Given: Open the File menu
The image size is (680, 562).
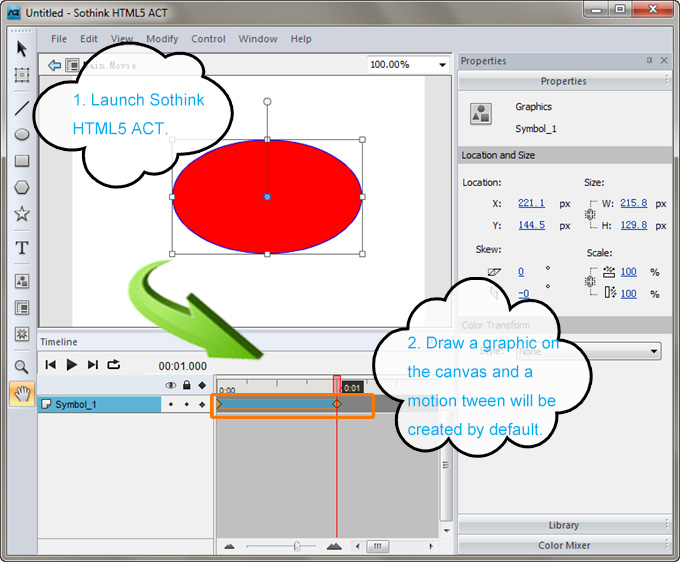Looking at the screenshot, I should pyautogui.click(x=59, y=39).
